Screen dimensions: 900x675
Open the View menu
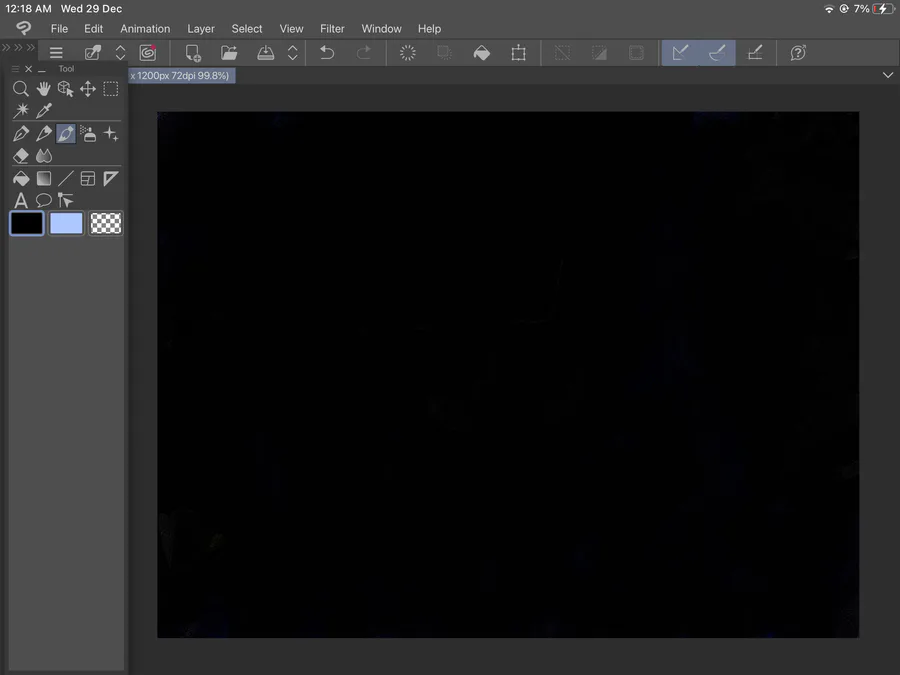292,29
